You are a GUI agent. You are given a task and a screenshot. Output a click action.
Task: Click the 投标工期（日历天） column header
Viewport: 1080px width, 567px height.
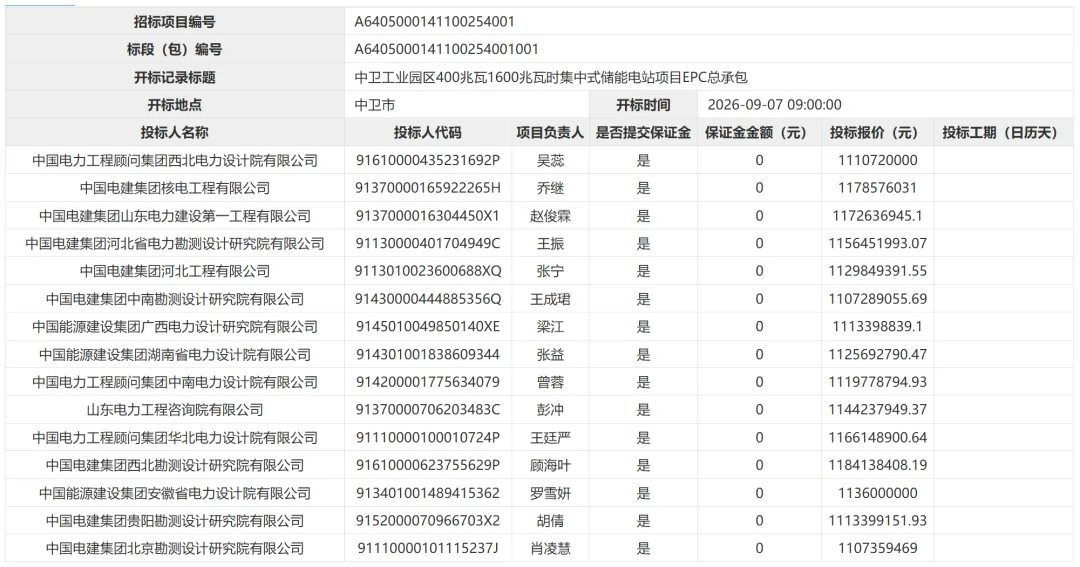(x=1003, y=132)
